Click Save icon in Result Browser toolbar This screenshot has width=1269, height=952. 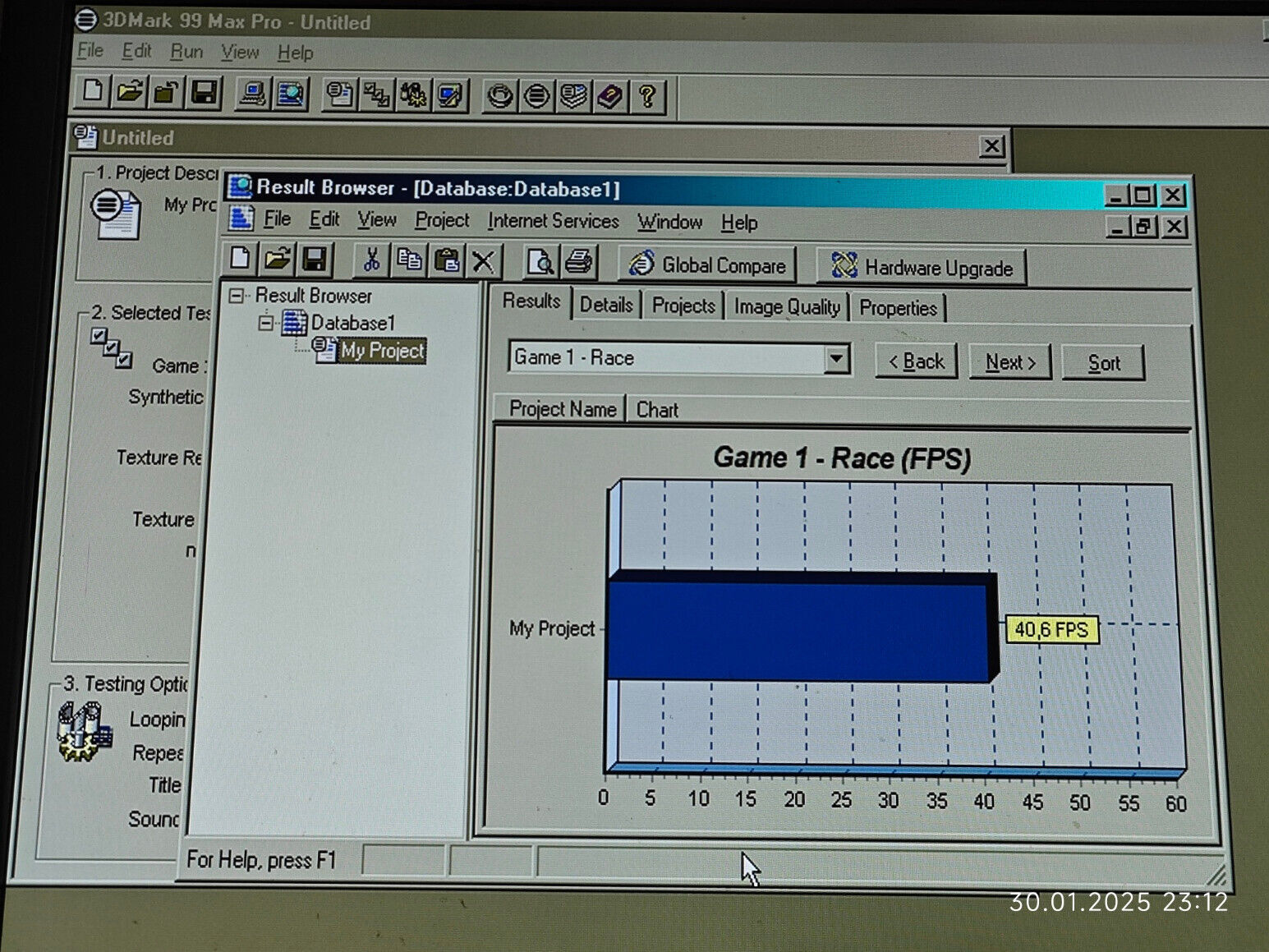pos(314,260)
